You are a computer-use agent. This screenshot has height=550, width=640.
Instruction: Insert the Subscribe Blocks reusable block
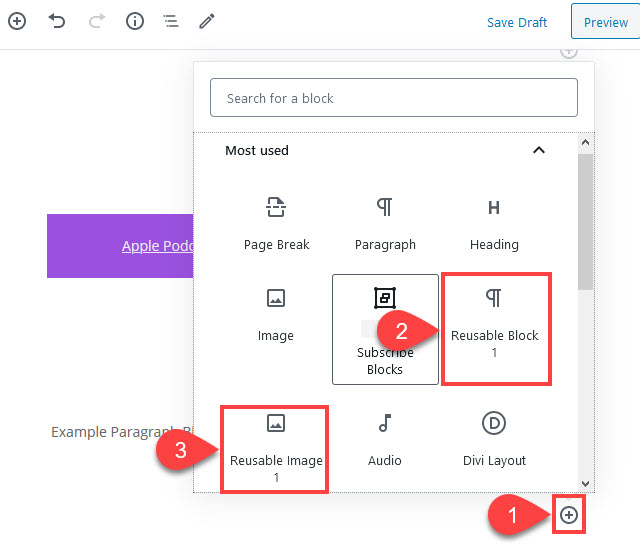click(385, 329)
